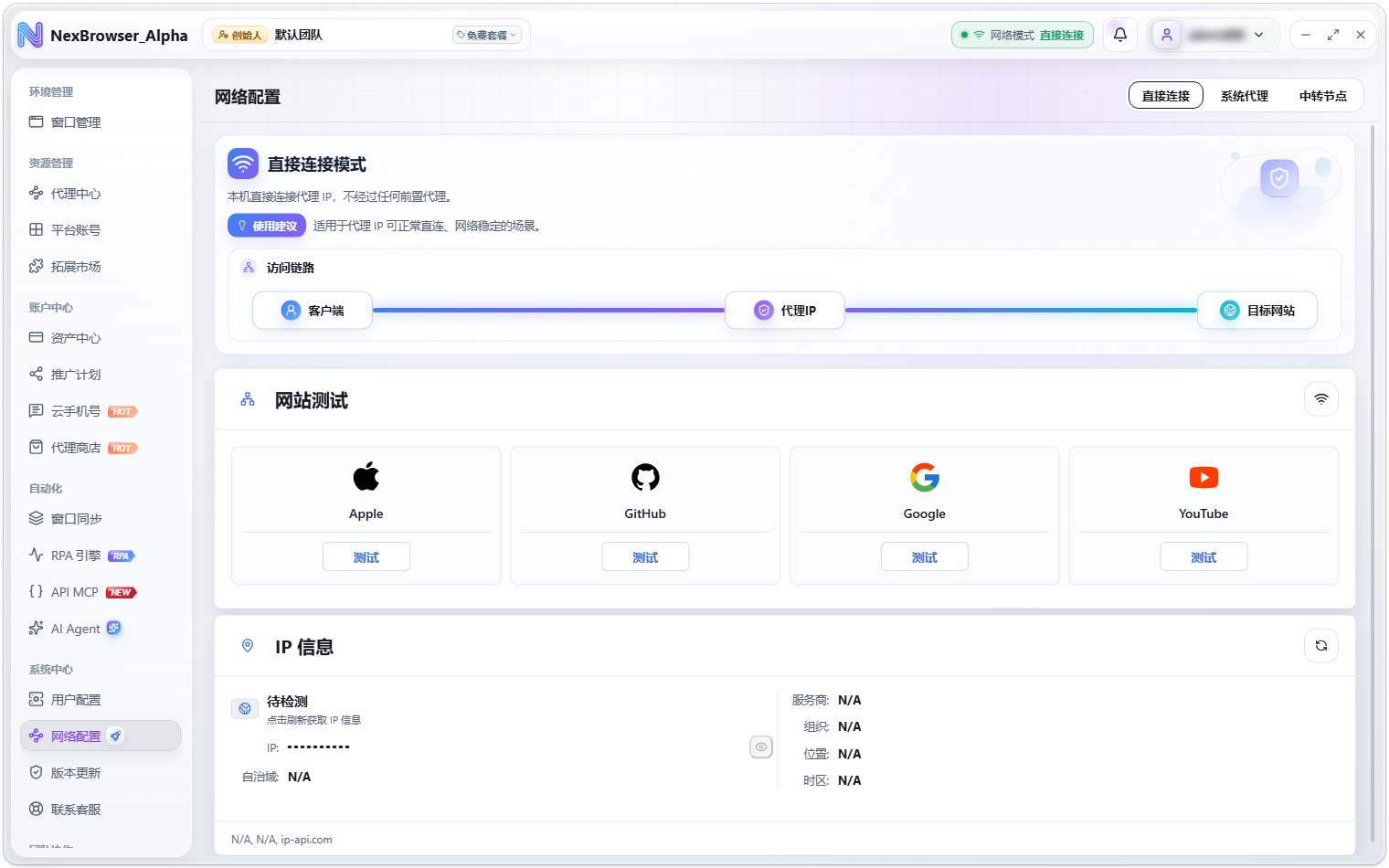Click the GitHub logo icon
Screen dimensions: 1389x868
point(645,477)
